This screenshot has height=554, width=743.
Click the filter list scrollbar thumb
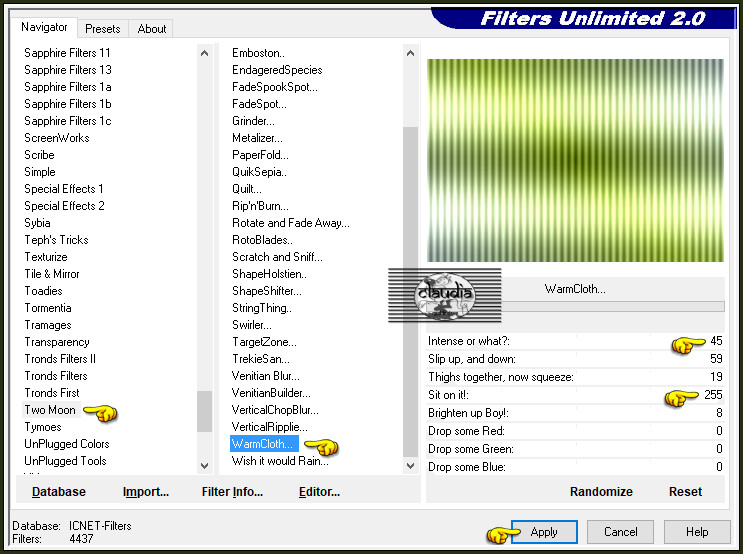(410, 291)
